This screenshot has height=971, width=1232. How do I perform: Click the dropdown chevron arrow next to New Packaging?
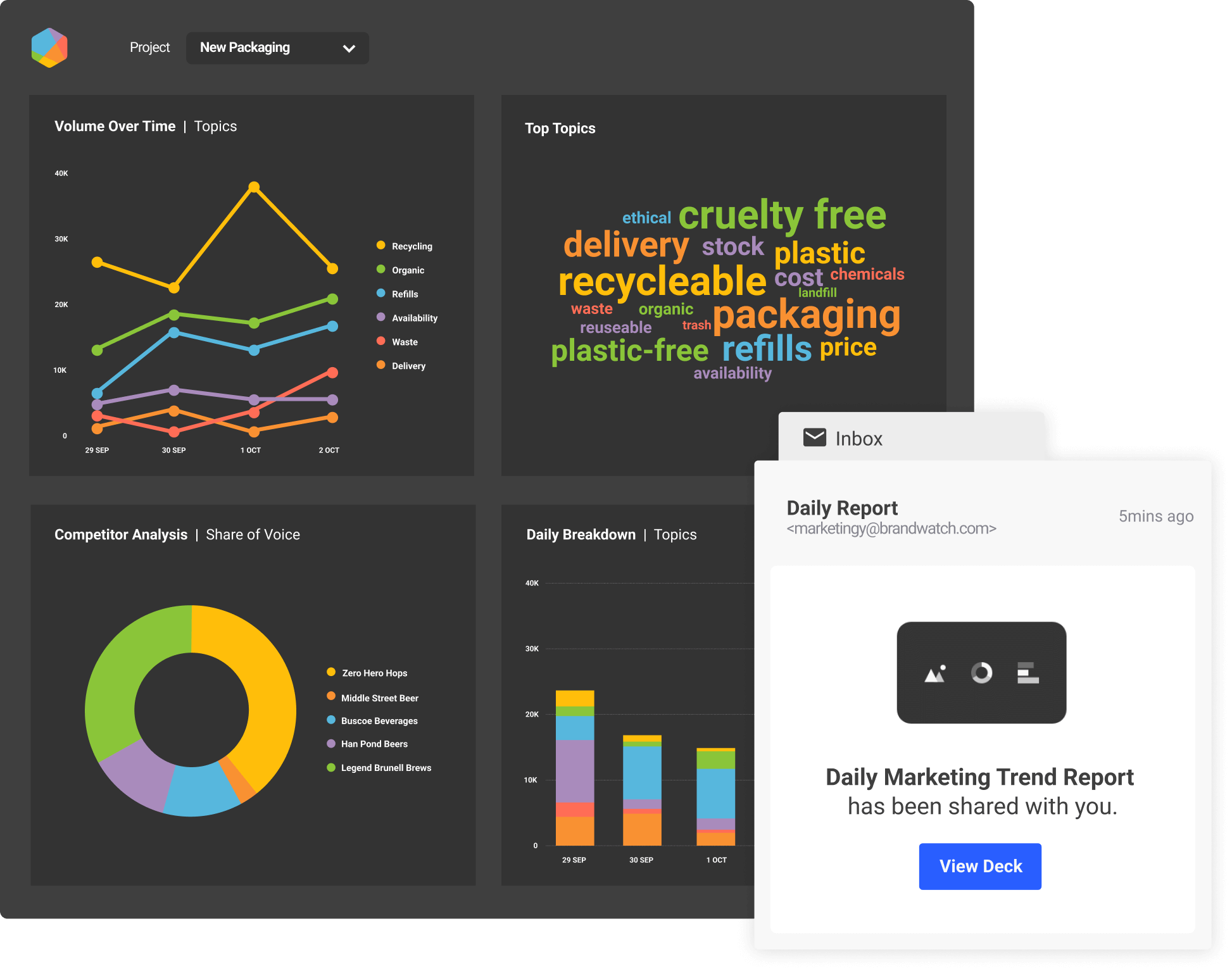point(349,49)
